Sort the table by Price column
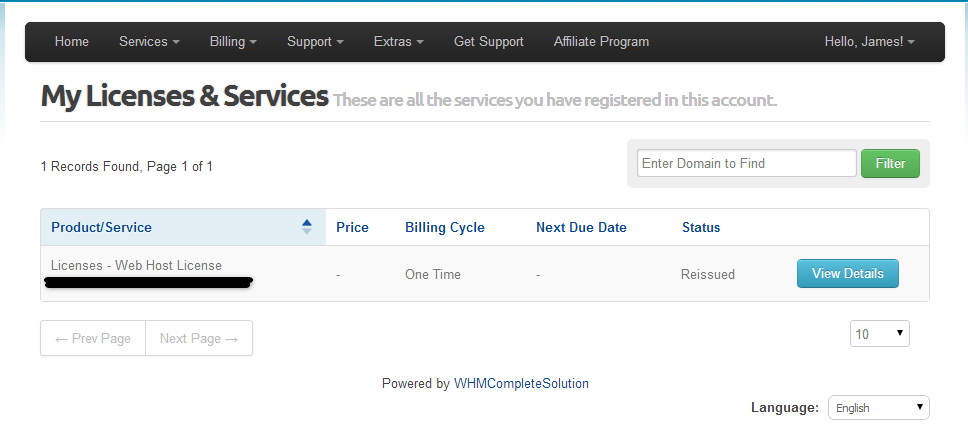 click(352, 227)
